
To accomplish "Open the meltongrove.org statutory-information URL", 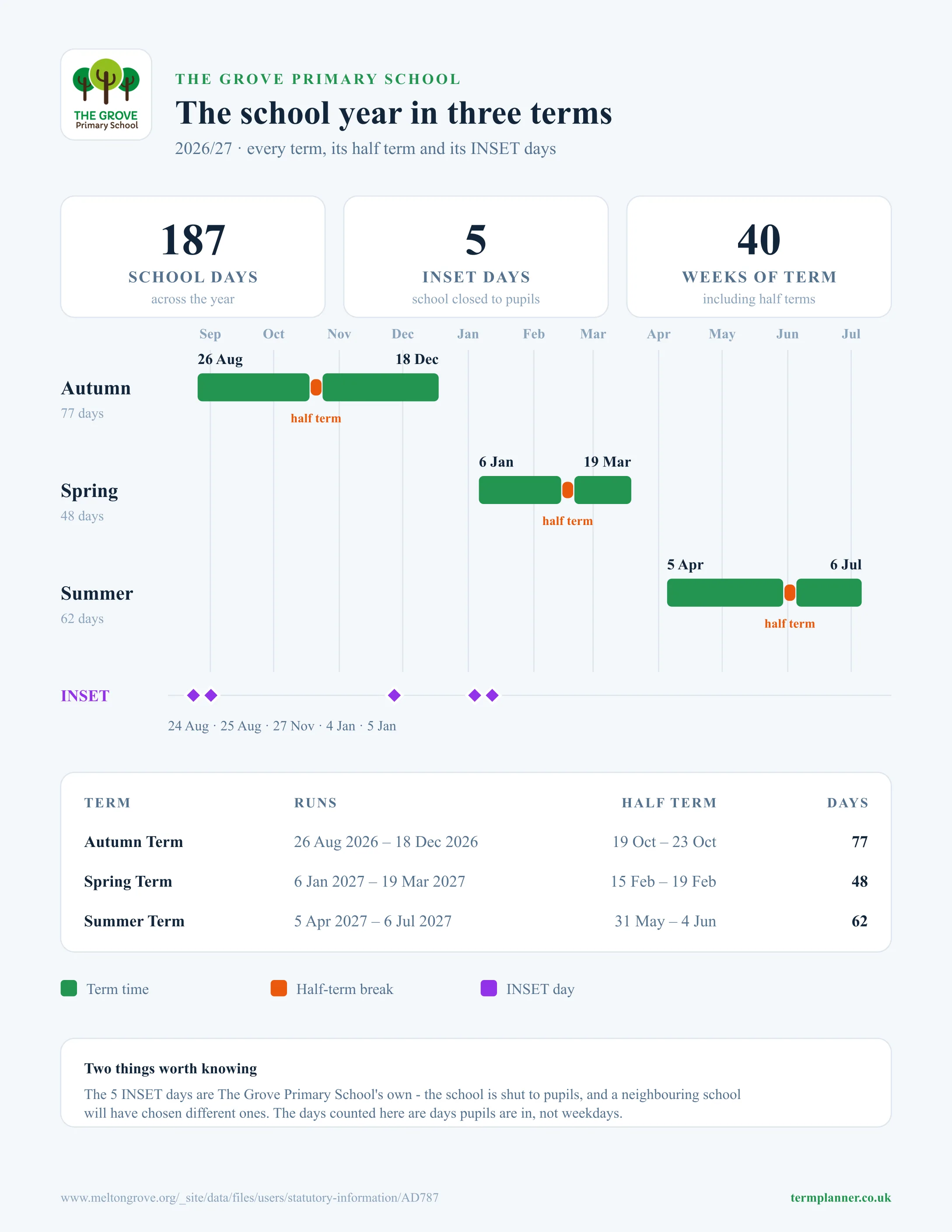I will pos(250,1197).
